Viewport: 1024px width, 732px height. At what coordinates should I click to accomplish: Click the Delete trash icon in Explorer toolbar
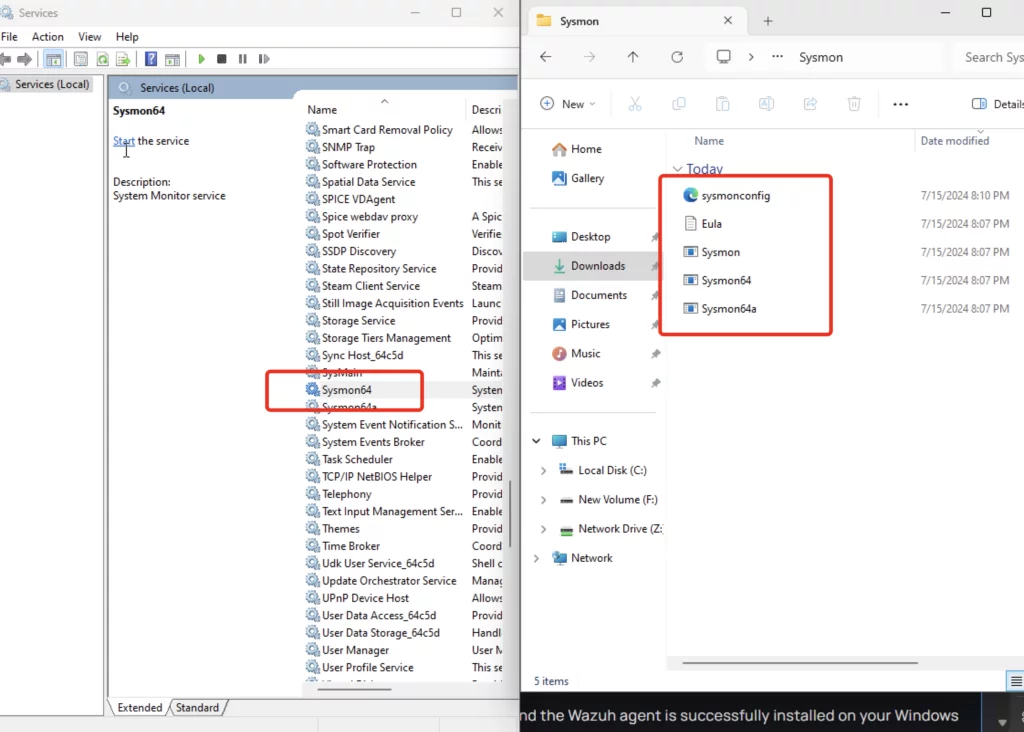854,104
